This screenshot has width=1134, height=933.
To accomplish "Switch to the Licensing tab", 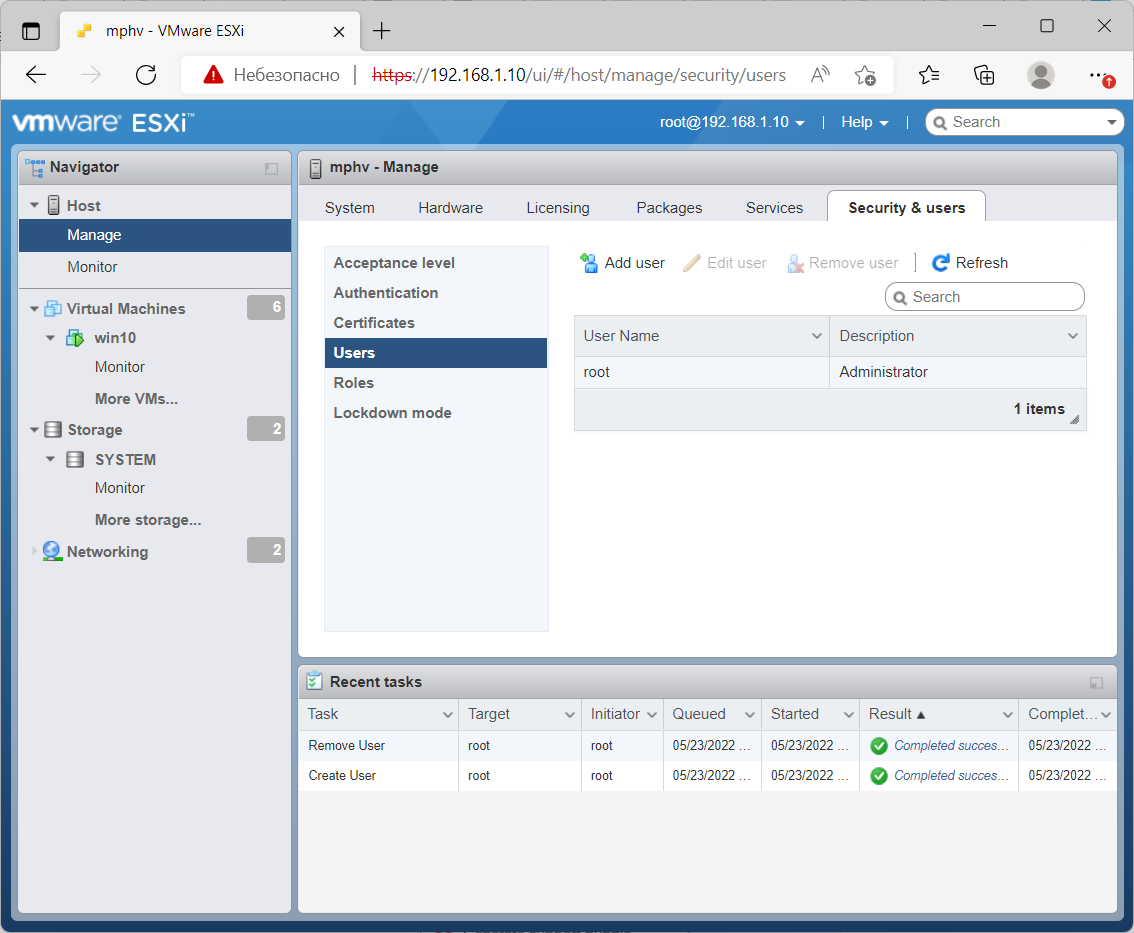I will click(x=558, y=208).
